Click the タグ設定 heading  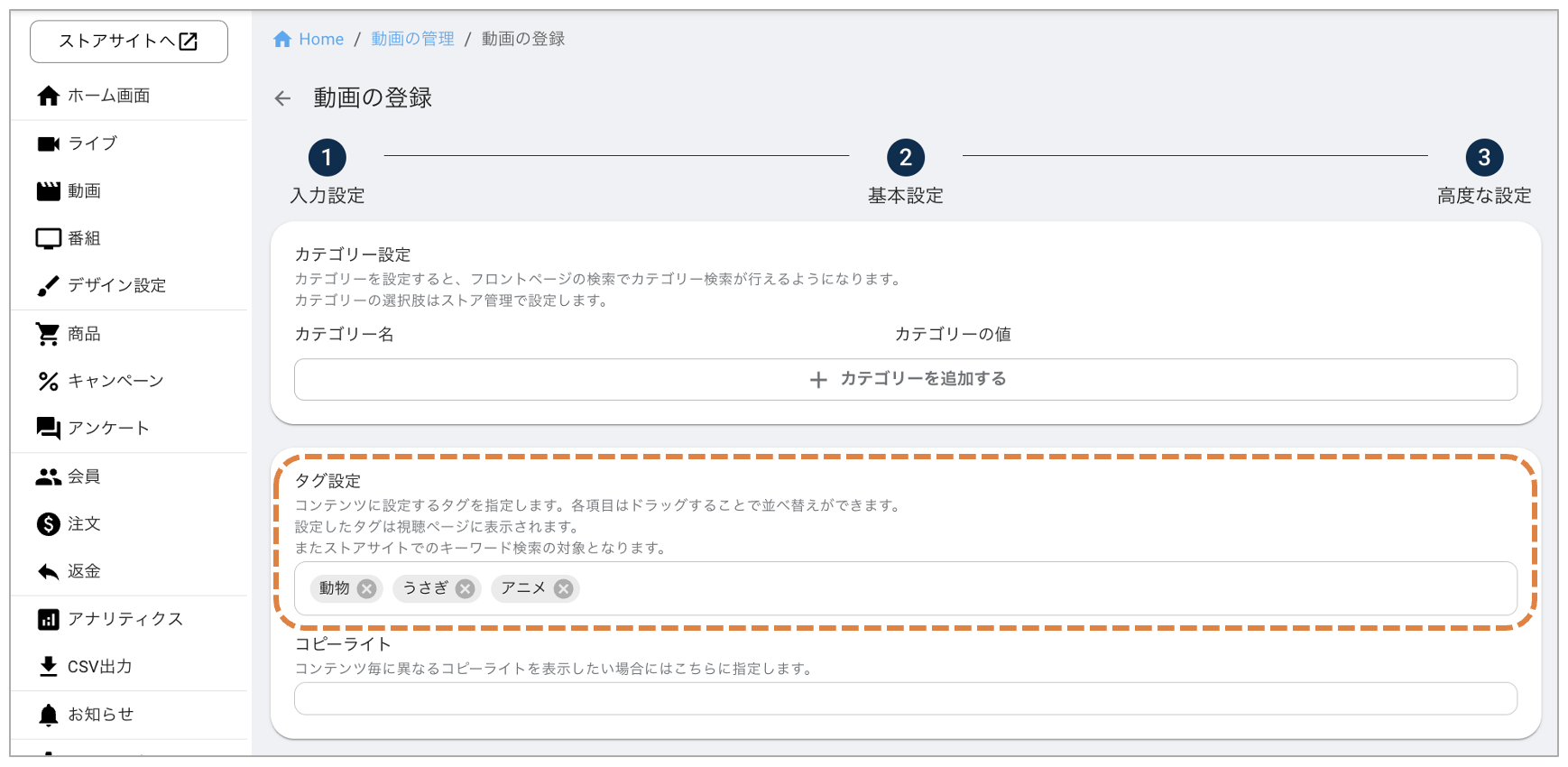[327, 481]
